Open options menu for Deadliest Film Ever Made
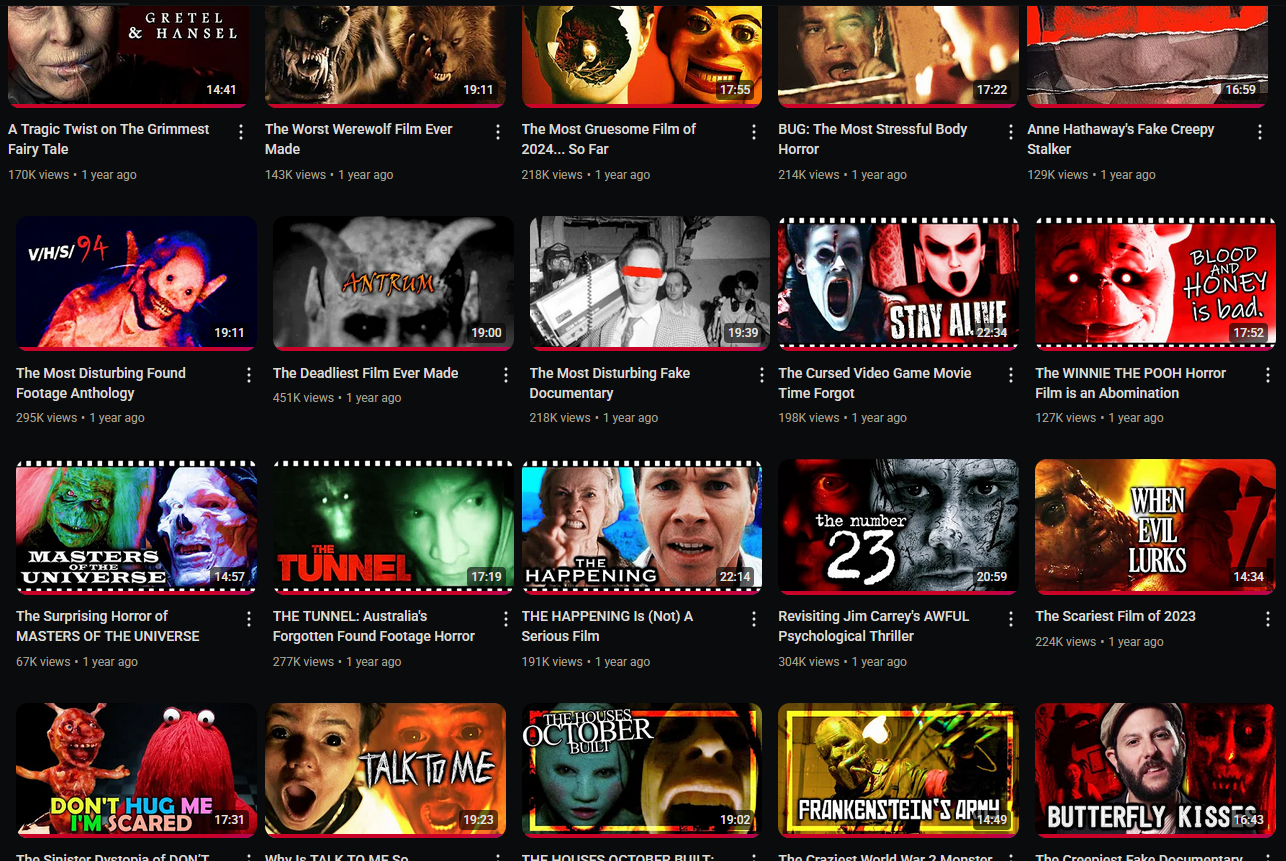The width and height of the screenshot is (1286, 861). (x=506, y=376)
